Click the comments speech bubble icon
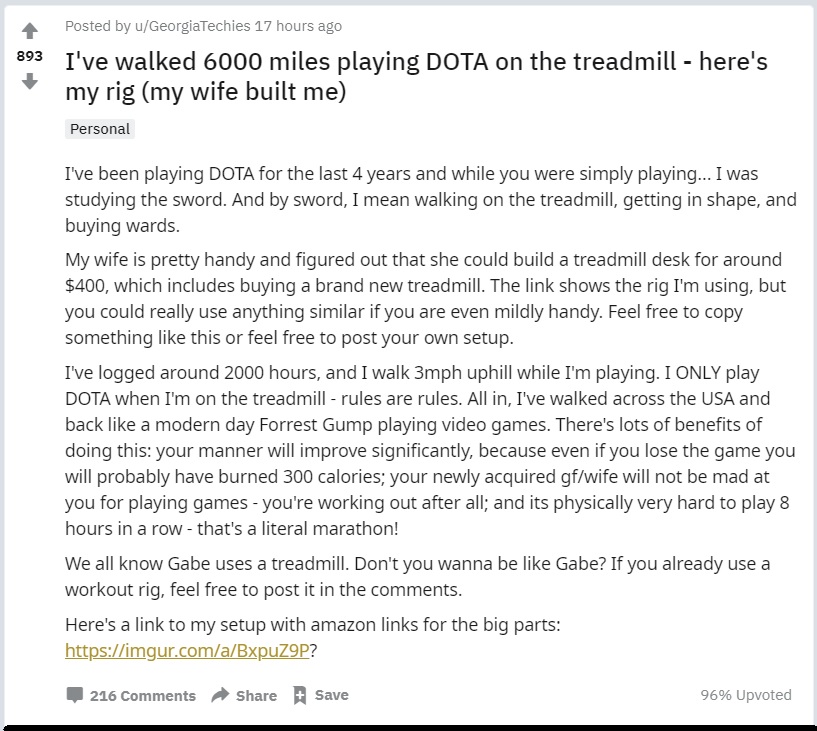Image resolution: width=817 pixels, height=731 pixels. pos(74,695)
